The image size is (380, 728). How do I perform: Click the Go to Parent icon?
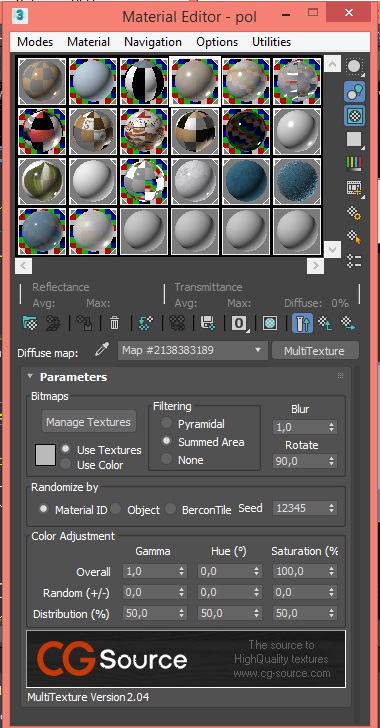(x=327, y=323)
